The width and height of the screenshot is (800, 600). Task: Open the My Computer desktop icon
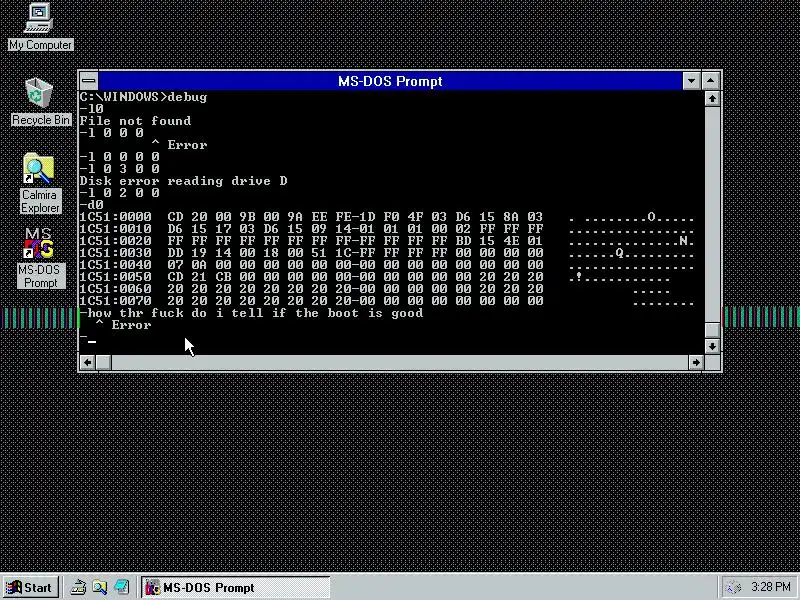40,27
